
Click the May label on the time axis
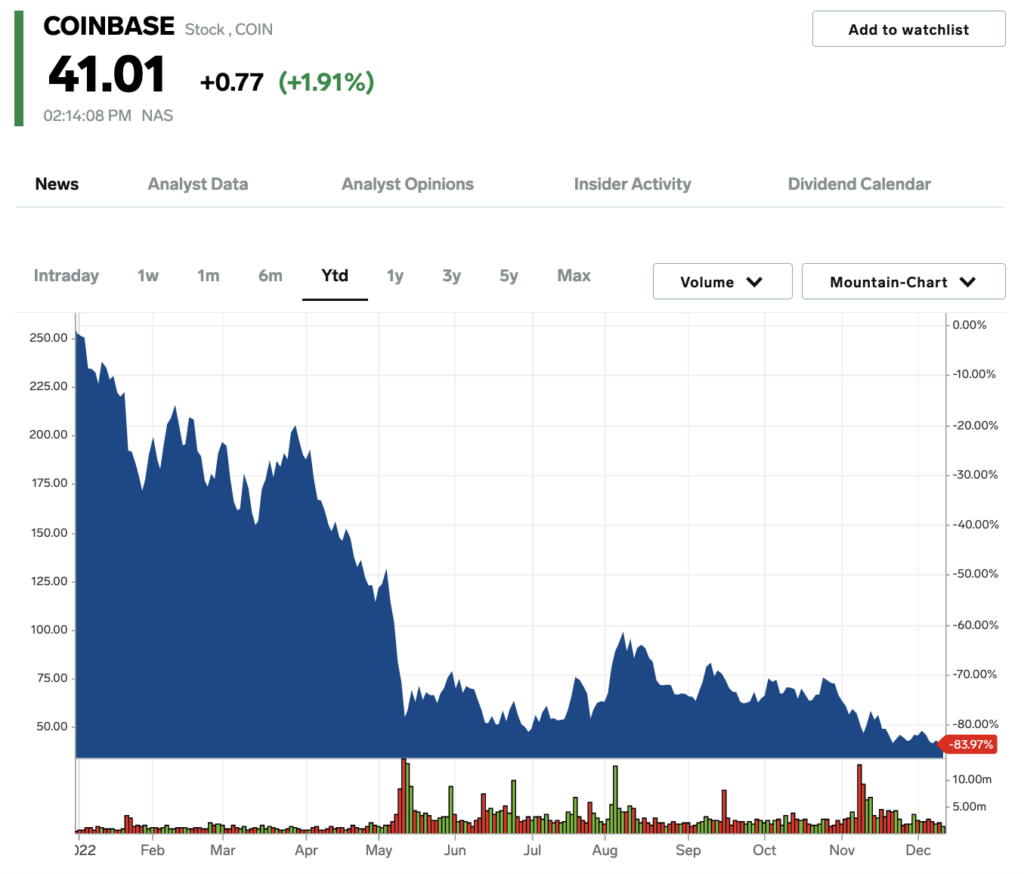pos(379,850)
